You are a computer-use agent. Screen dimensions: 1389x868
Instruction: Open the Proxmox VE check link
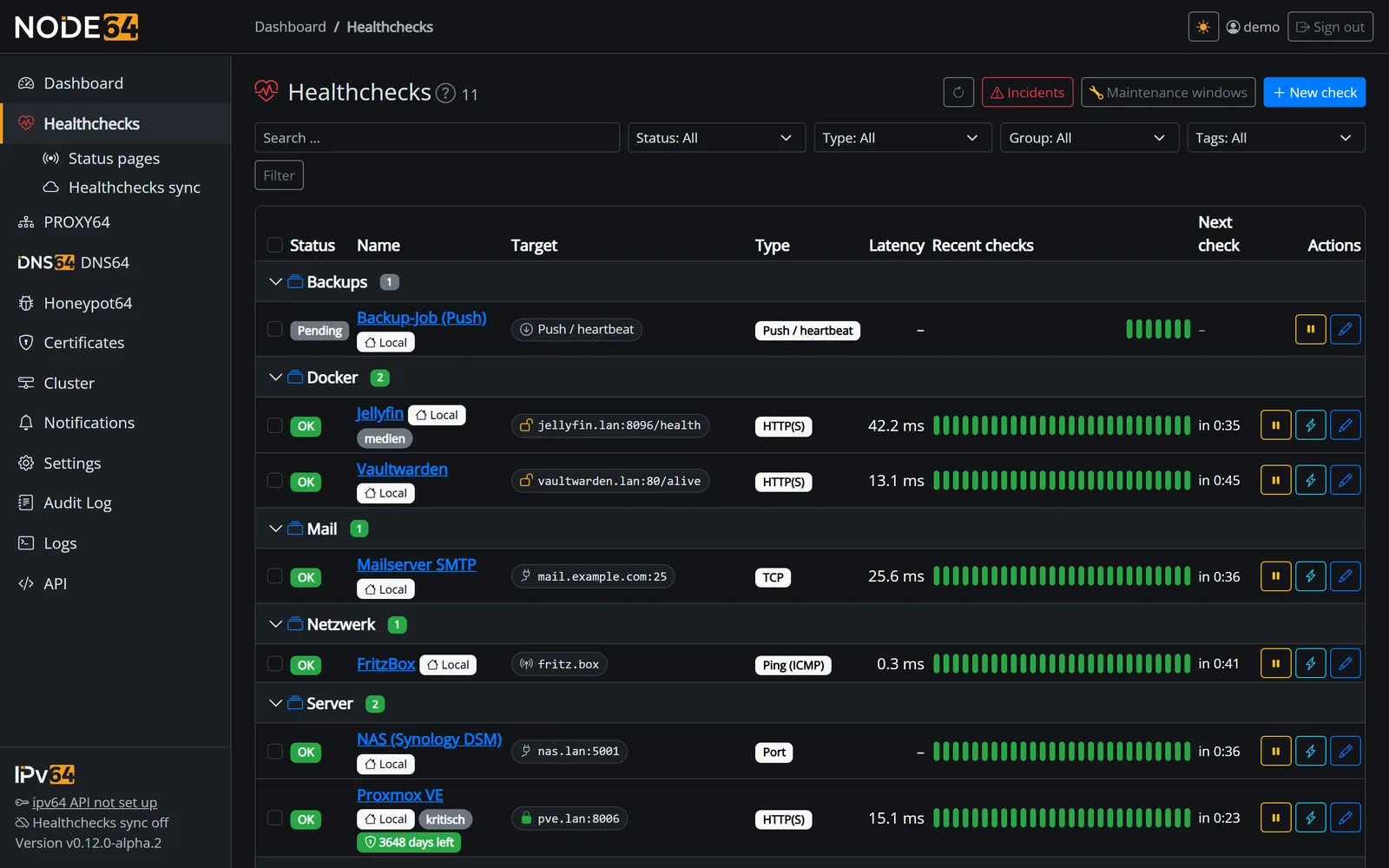click(x=400, y=795)
